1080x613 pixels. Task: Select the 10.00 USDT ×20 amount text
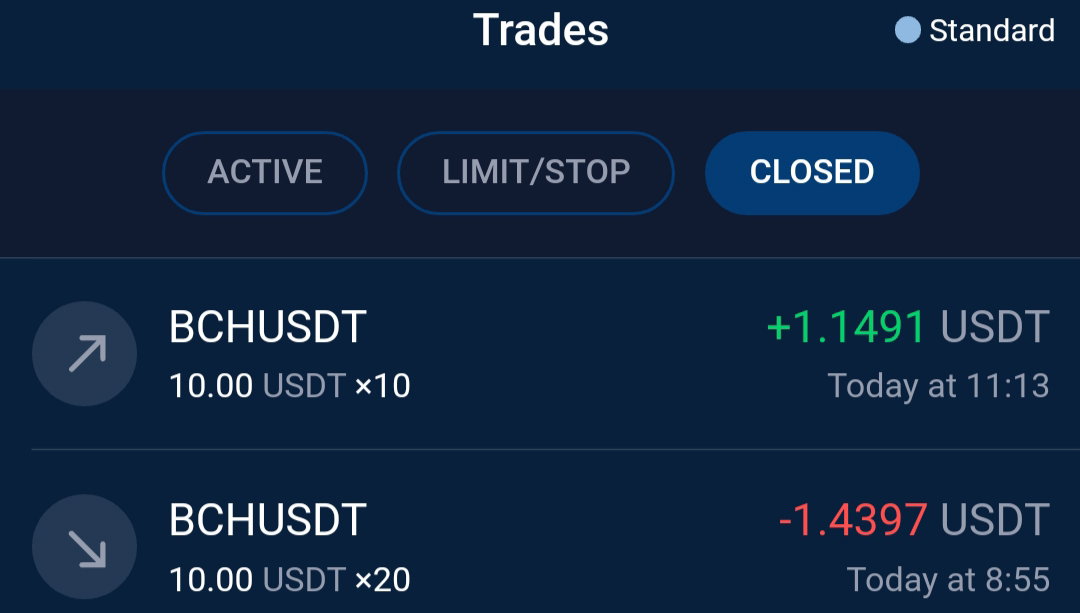[290, 580]
